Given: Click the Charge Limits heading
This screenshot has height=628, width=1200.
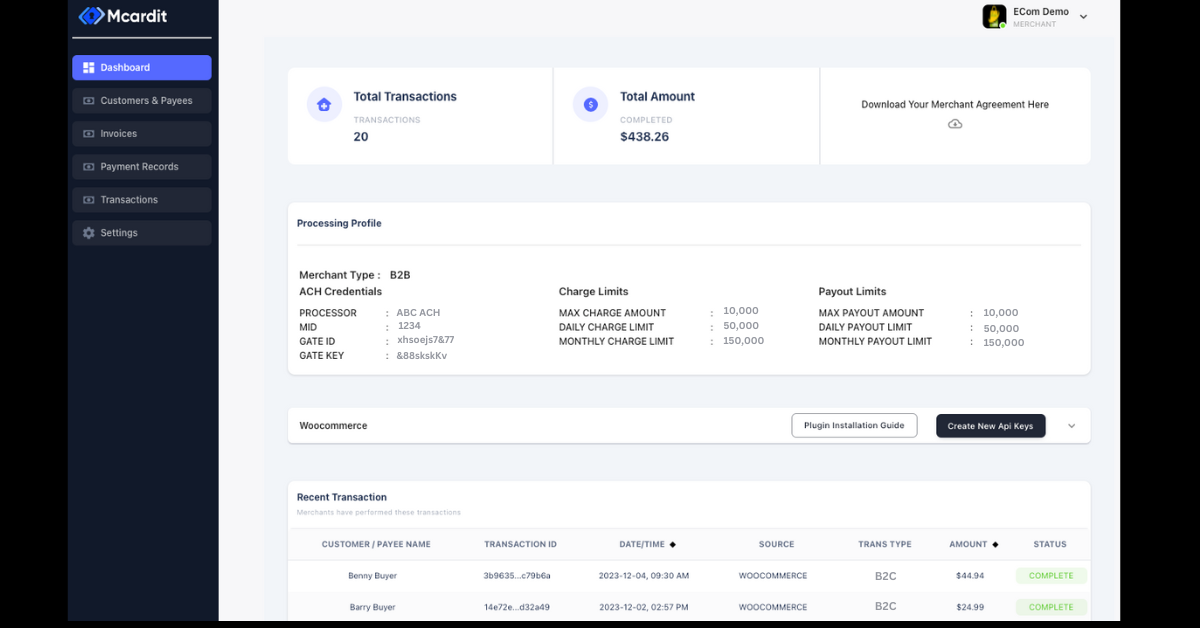Looking at the screenshot, I should coord(594,292).
